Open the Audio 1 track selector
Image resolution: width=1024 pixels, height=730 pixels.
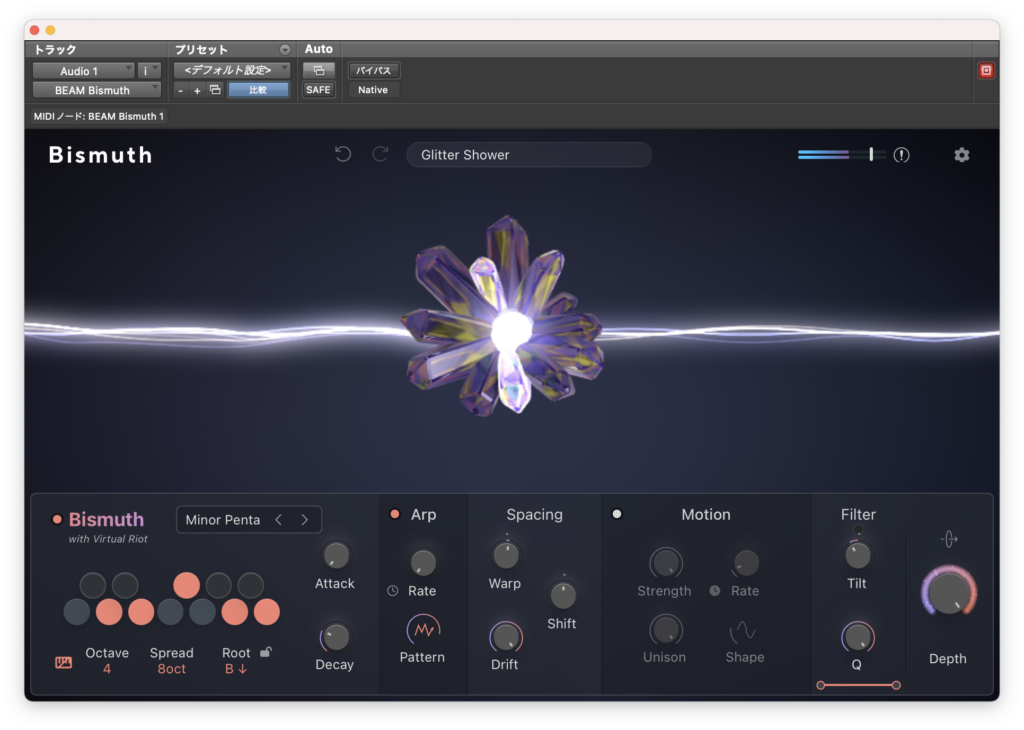tap(84, 71)
